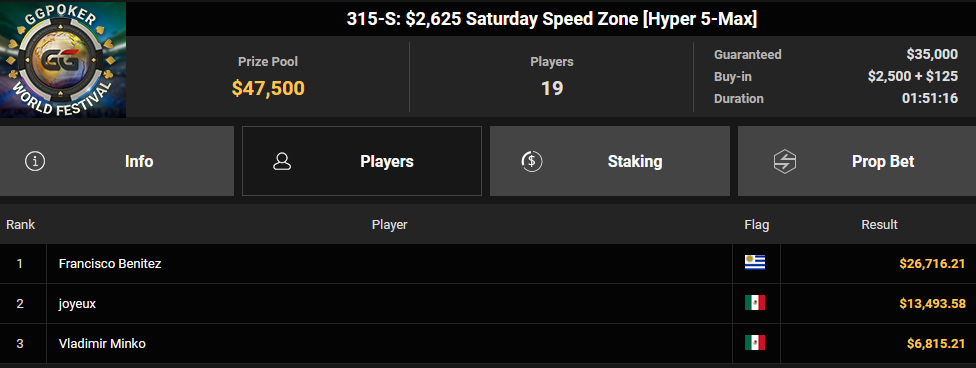Sort by the Player column header

click(x=390, y=225)
